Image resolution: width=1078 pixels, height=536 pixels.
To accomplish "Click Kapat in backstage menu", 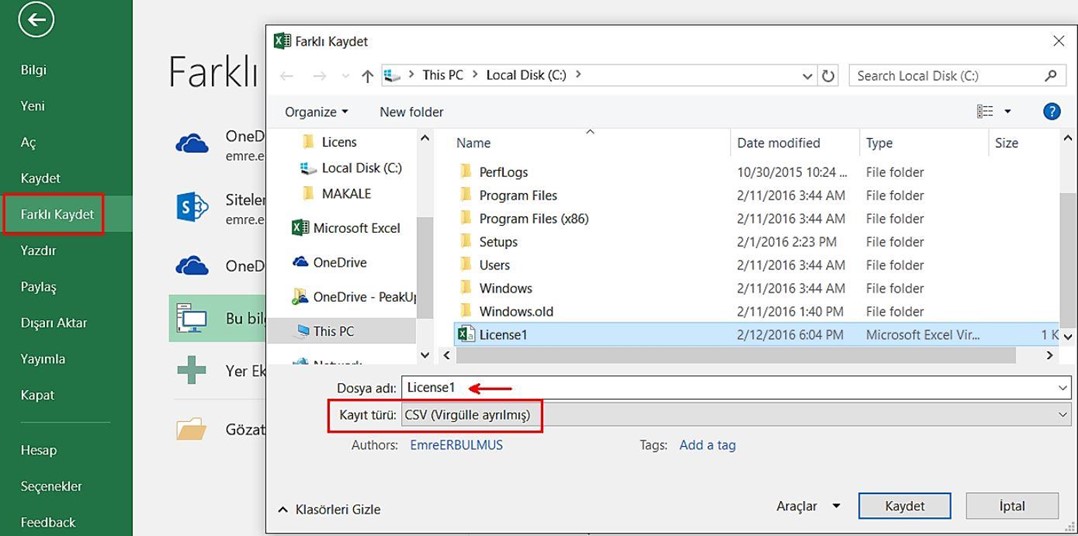I will tap(37, 395).
